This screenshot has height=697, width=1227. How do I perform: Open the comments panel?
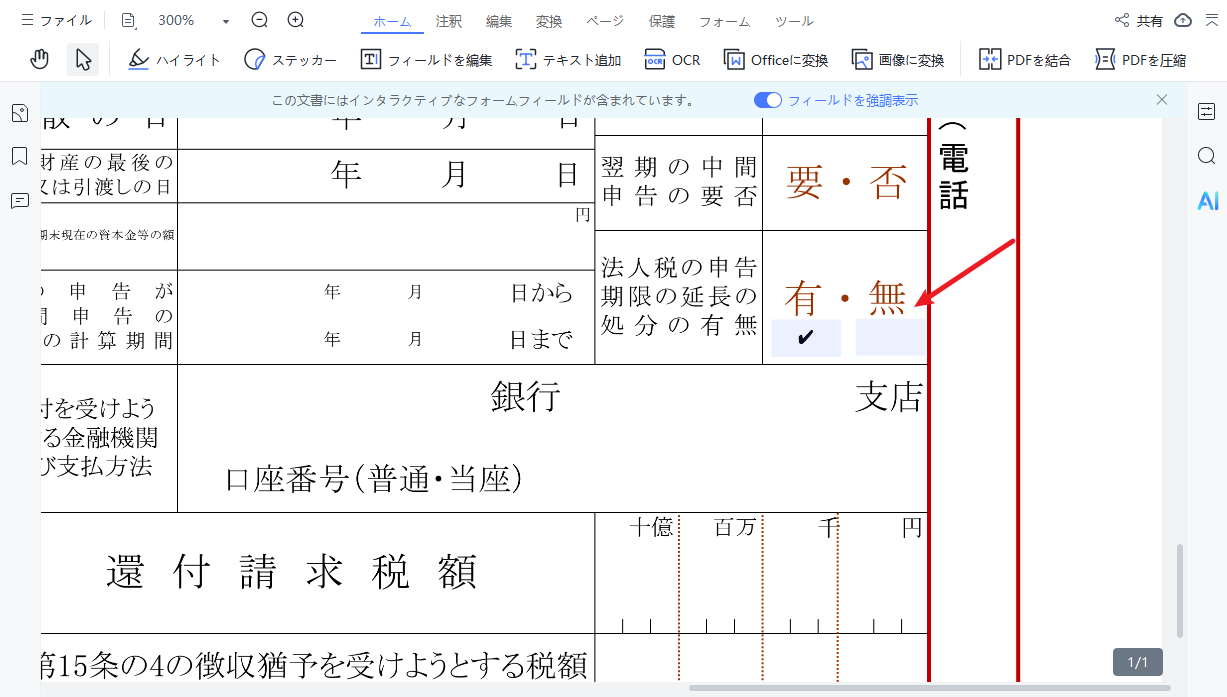pos(19,202)
